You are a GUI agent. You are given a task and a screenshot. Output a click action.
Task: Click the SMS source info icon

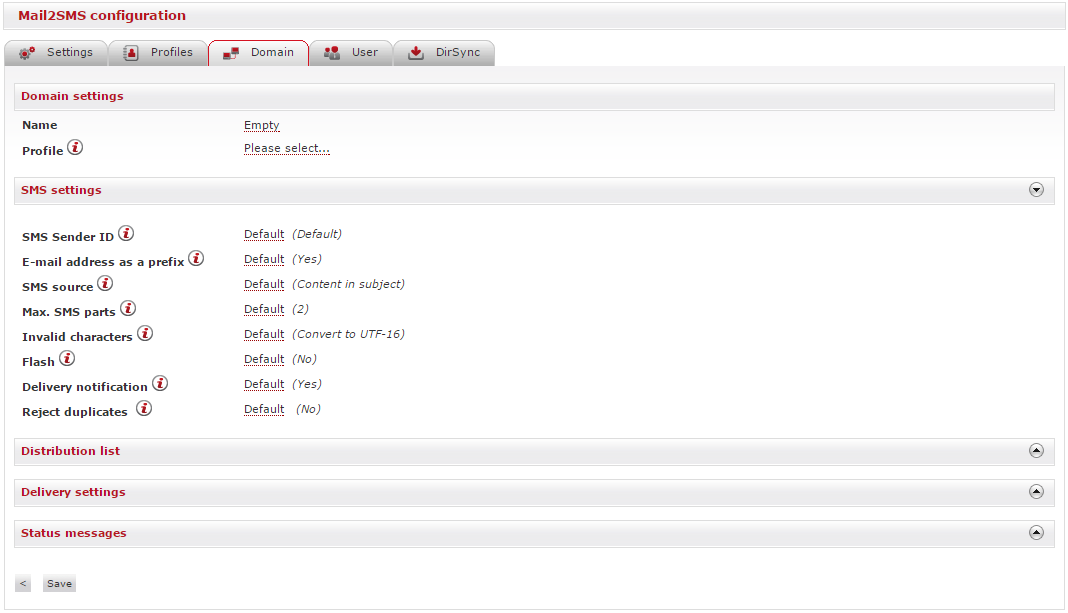(x=105, y=284)
